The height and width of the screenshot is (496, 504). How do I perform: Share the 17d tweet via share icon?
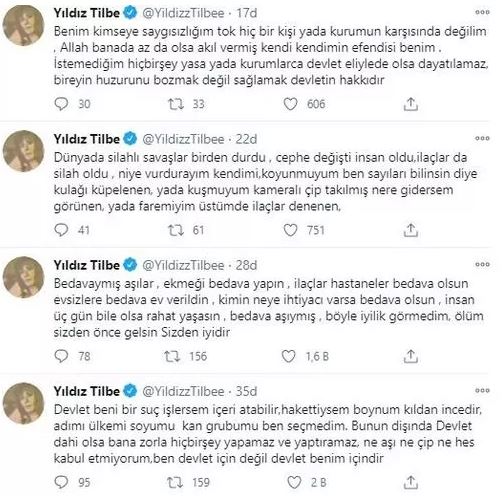pyautogui.click(x=411, y=104)
